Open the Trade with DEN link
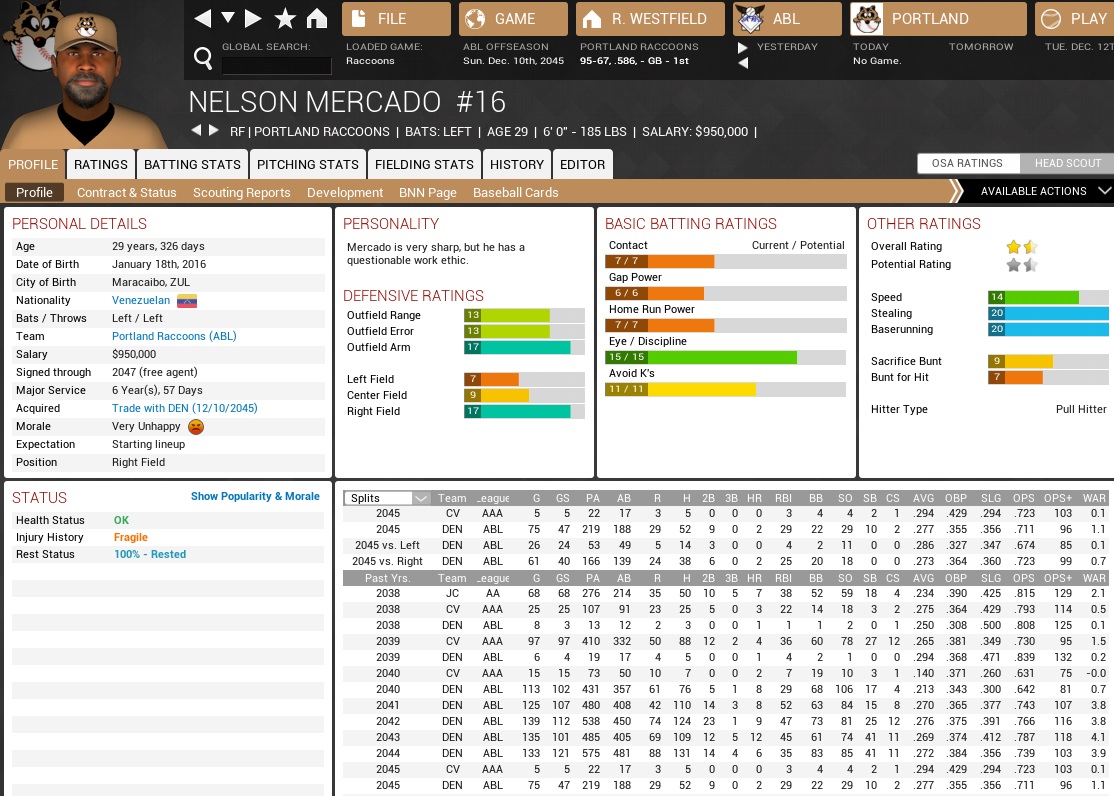The height and width of the screenshot is (796, 1114). tap(184, 408)
